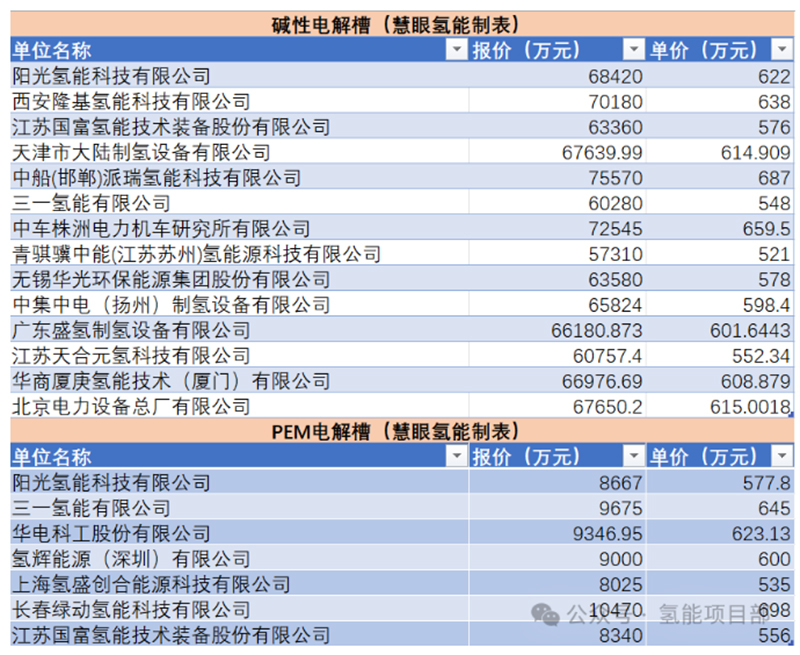Click PEM unit price 623.13
The width and height of the screenshot is (800, 655).
[761, 534]
